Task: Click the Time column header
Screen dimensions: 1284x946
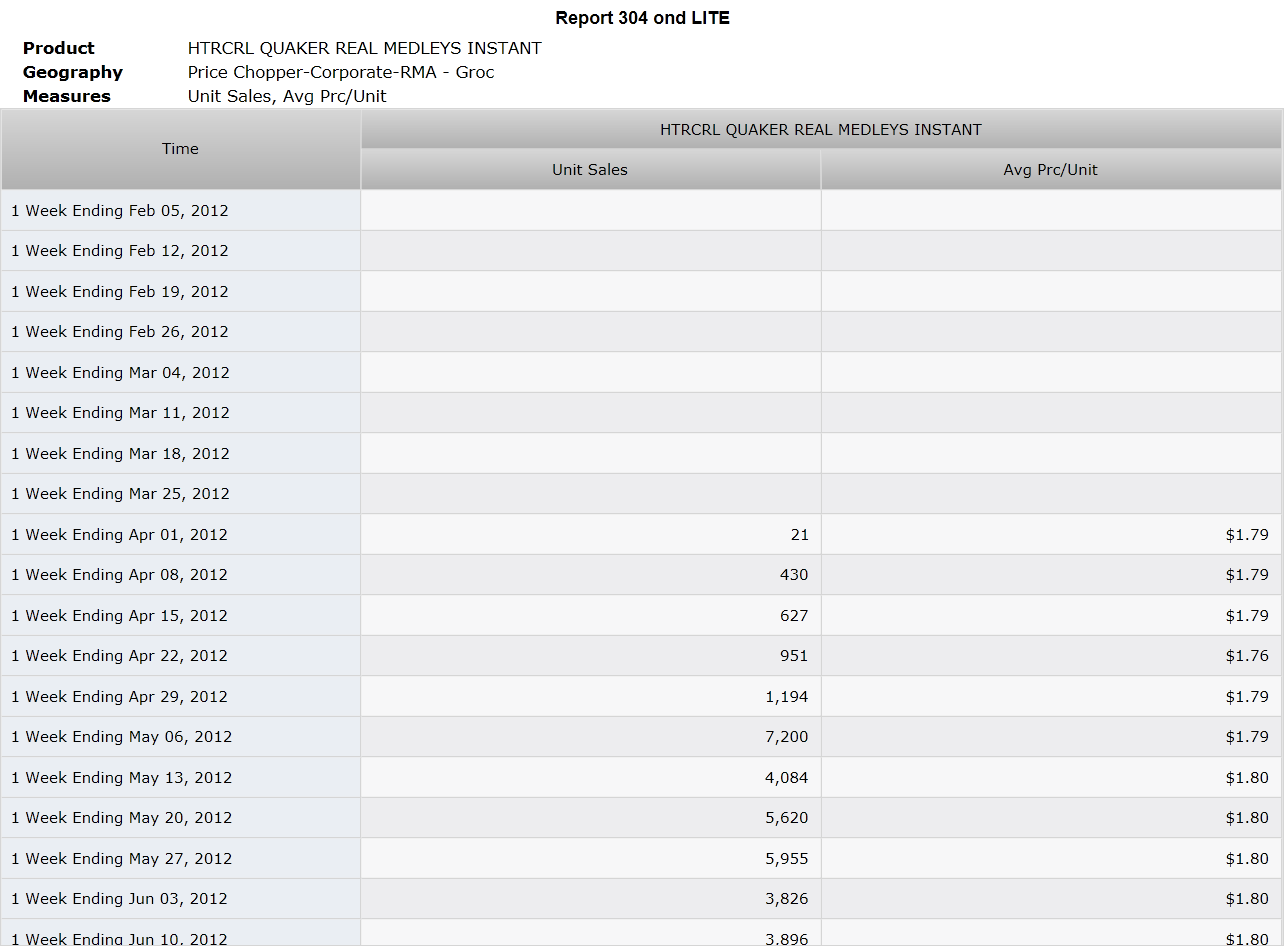Action: coord(180,149)
